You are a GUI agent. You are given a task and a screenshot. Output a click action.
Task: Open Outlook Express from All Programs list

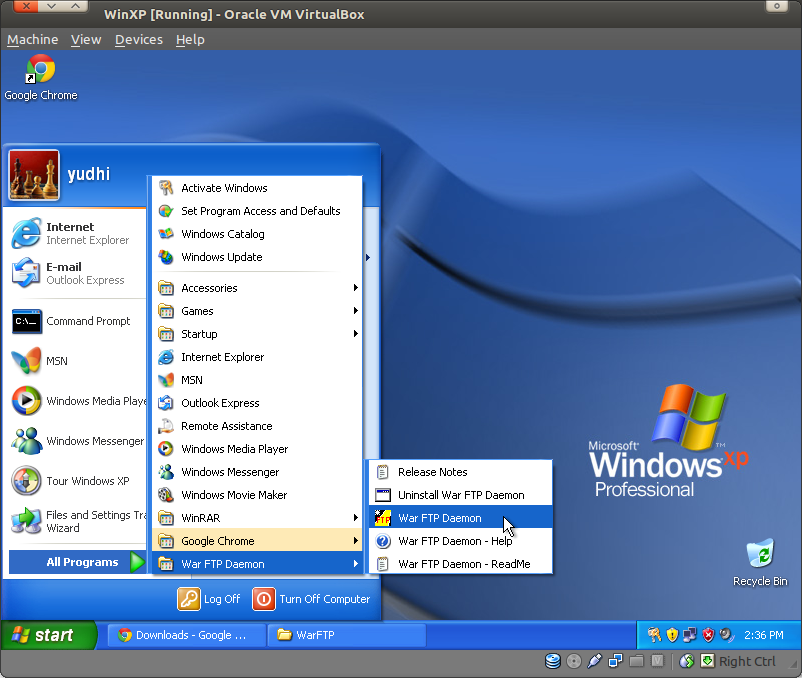[257, 403]
